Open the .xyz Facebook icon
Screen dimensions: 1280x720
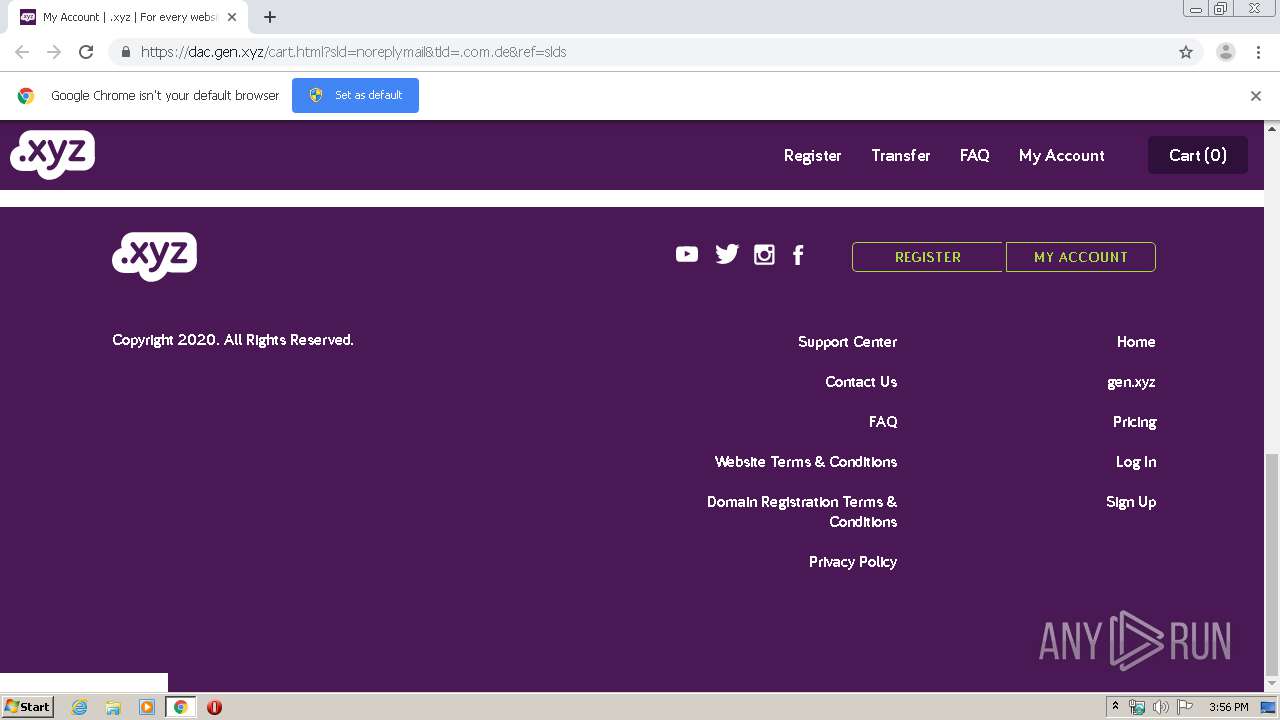pos(798,255)
